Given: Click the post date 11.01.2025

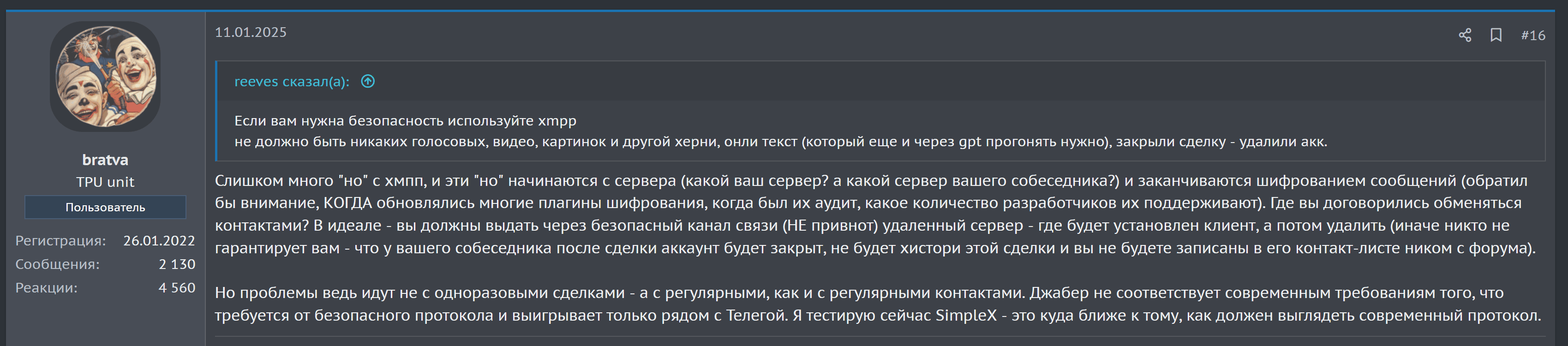Looking at the screenshot, I should [251, 33].
